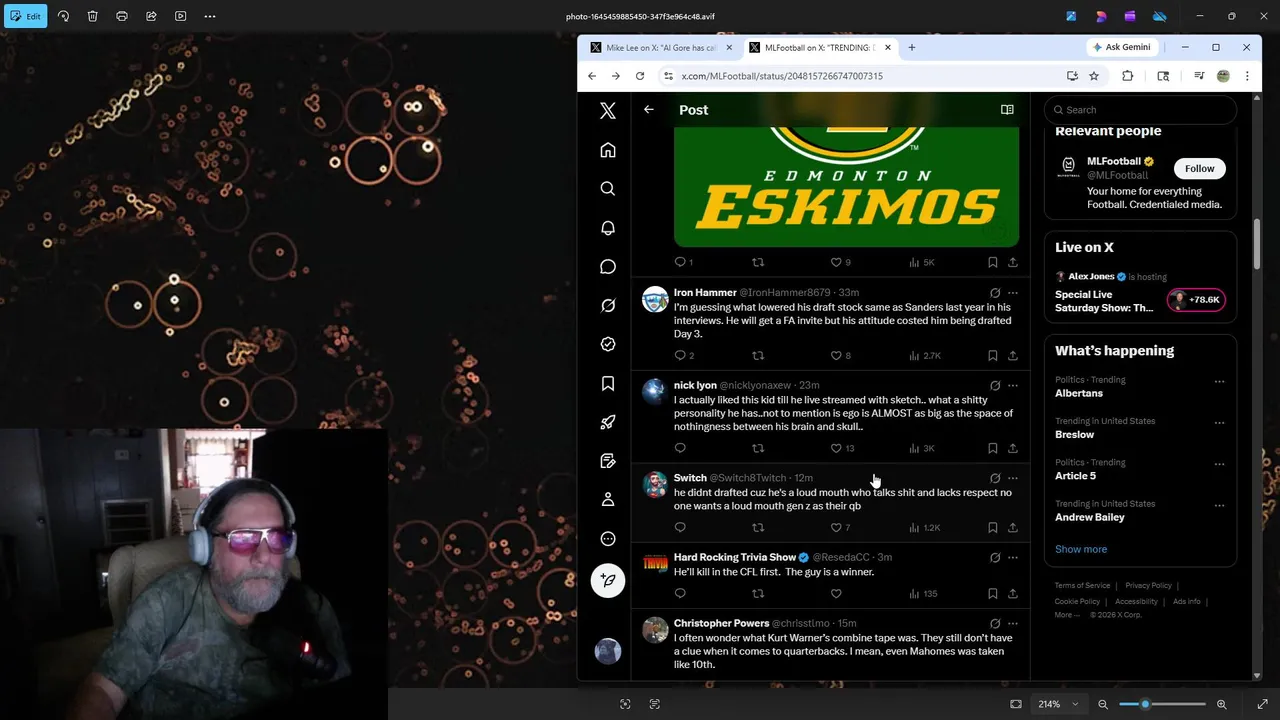Fit photo to window in Photos
This screenshot has width=1280, height=720.
pyautogui.click(x=1016, y=704)
